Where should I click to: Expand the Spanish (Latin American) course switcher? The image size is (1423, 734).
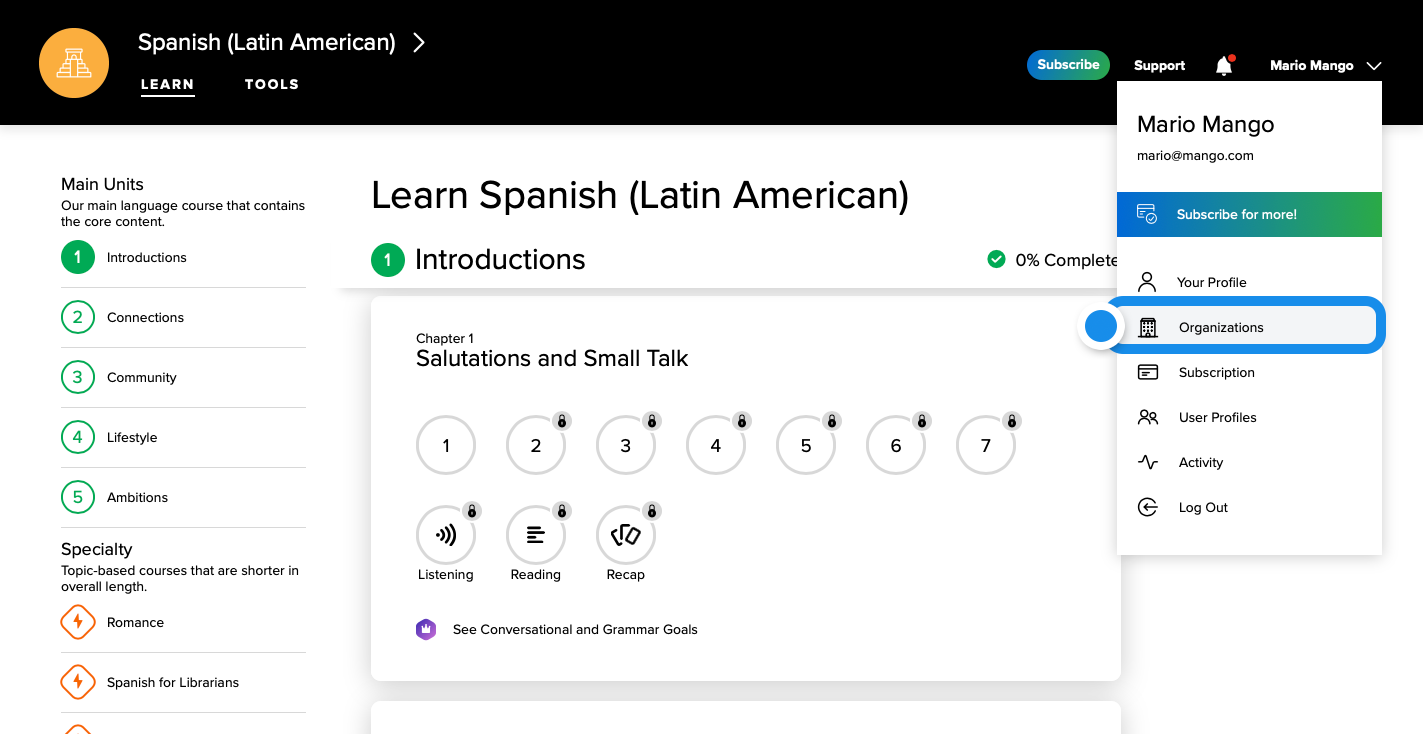pyautogui.click(x=419, y=42)
